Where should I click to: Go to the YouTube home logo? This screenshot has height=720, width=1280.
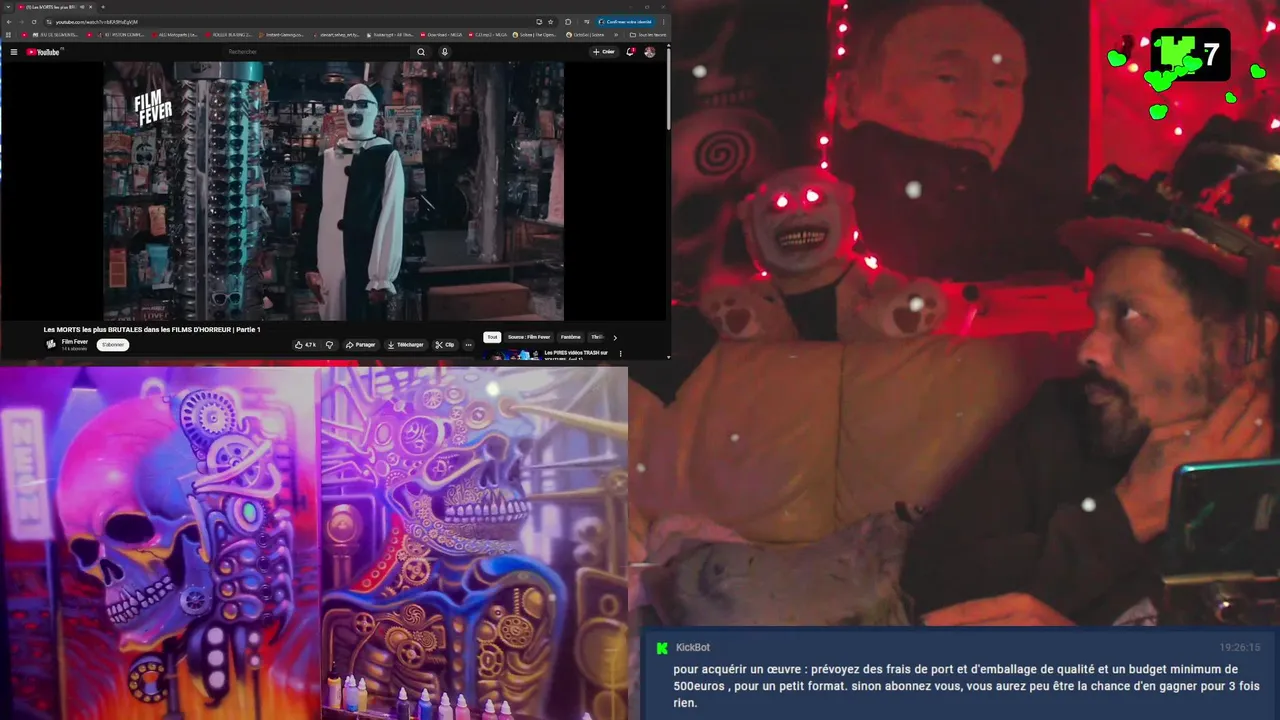pos(44,52)
